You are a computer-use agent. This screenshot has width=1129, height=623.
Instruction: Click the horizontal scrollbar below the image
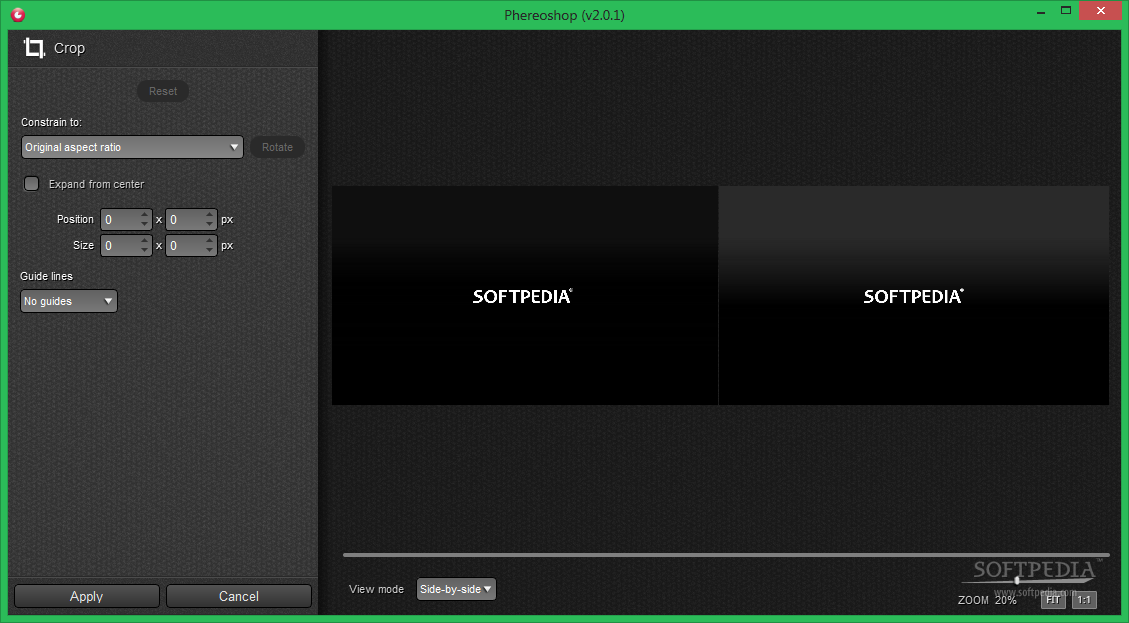coord(726,555)
